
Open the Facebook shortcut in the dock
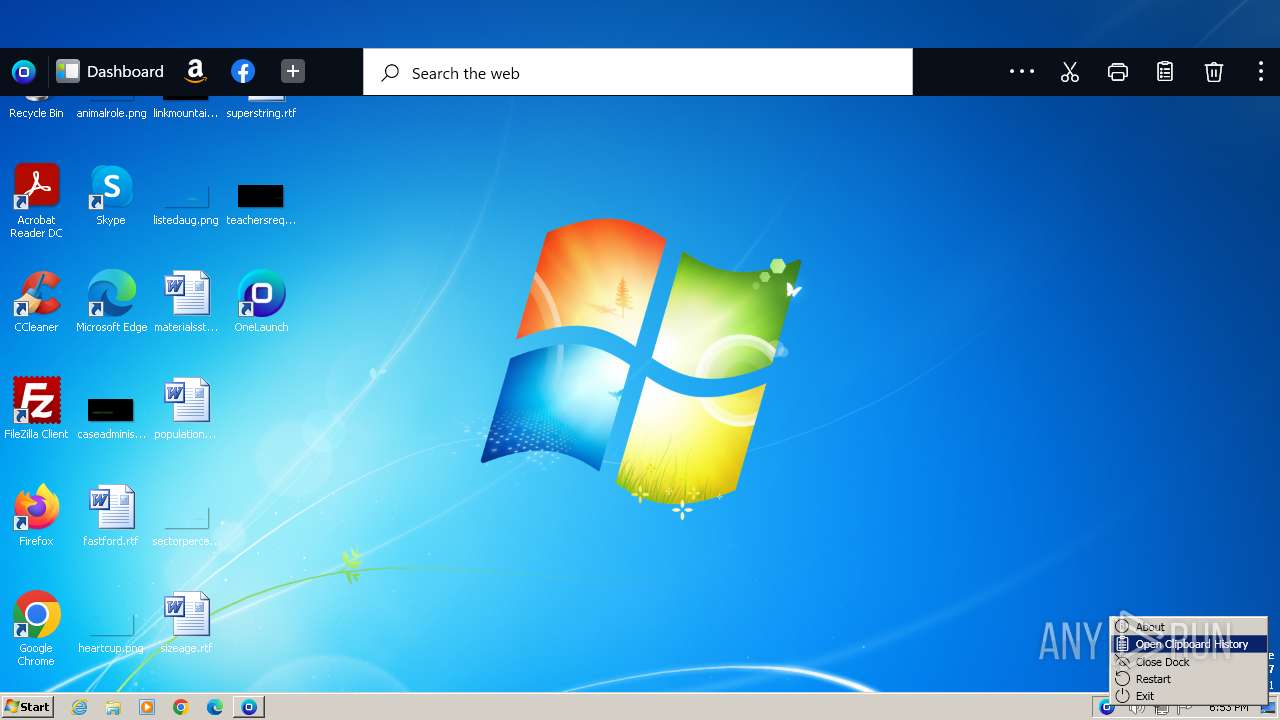(243, 72)
